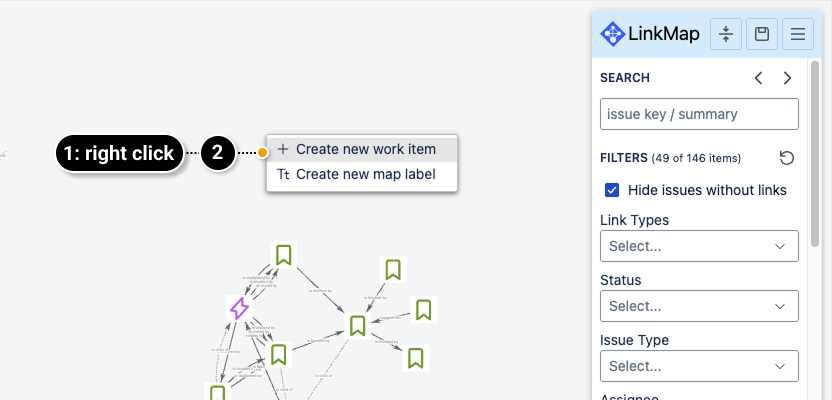Viewport: 832px width, 400px height.
Task: Open the Link Types dropdown
Action: click(x=699, y=246)
